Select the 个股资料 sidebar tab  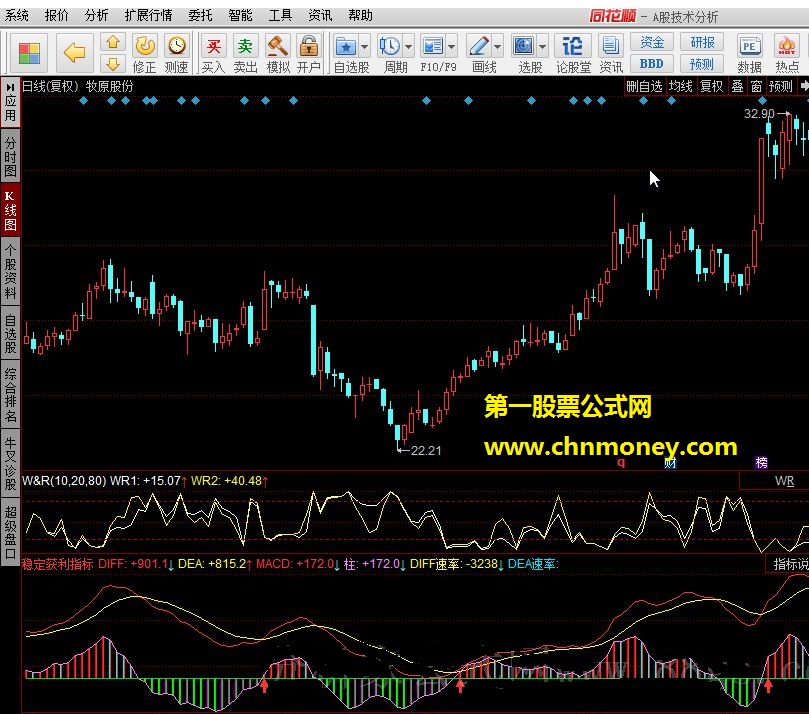[x=10, y=272]
